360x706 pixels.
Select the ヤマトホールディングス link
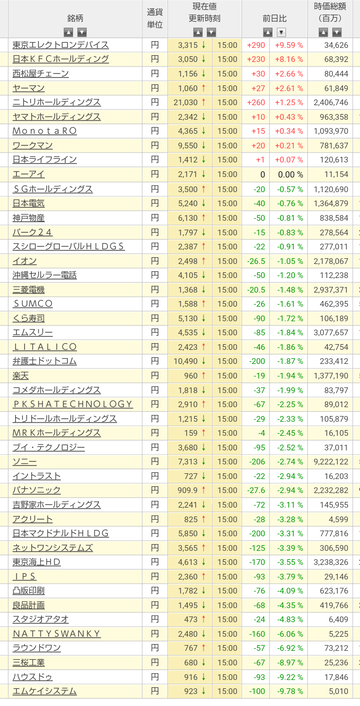pos(56,117)
